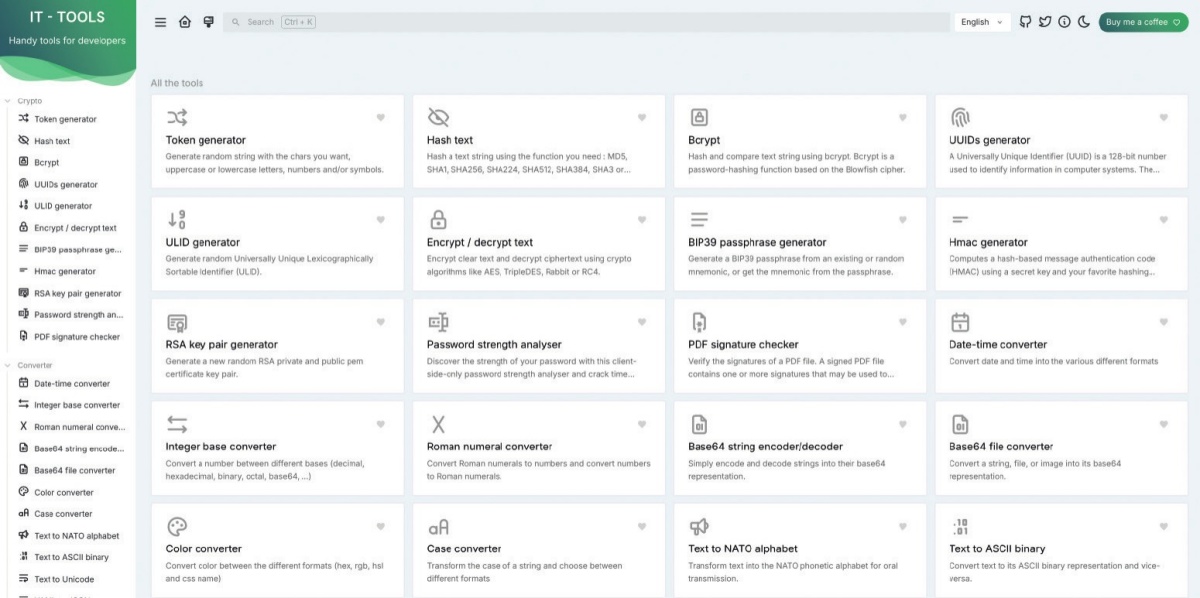The image size is (1200, 598).
Task: Click the Text to NATO alphabet megaphone icon
Action: (699, 526)
